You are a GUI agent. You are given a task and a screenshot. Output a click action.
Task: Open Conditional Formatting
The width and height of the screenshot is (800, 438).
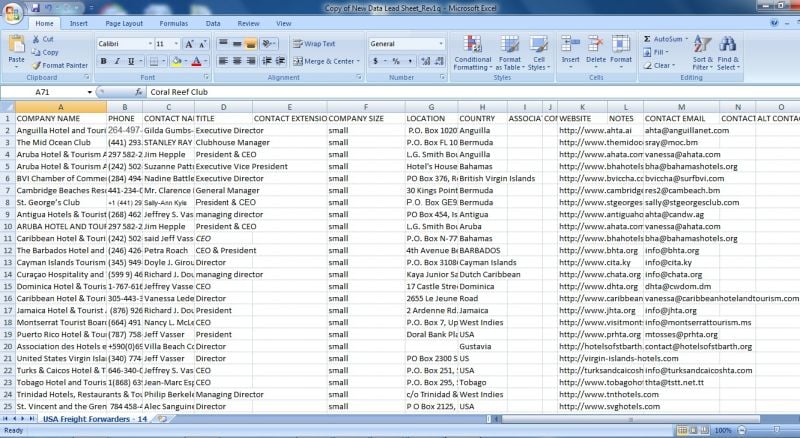point(472,52)
